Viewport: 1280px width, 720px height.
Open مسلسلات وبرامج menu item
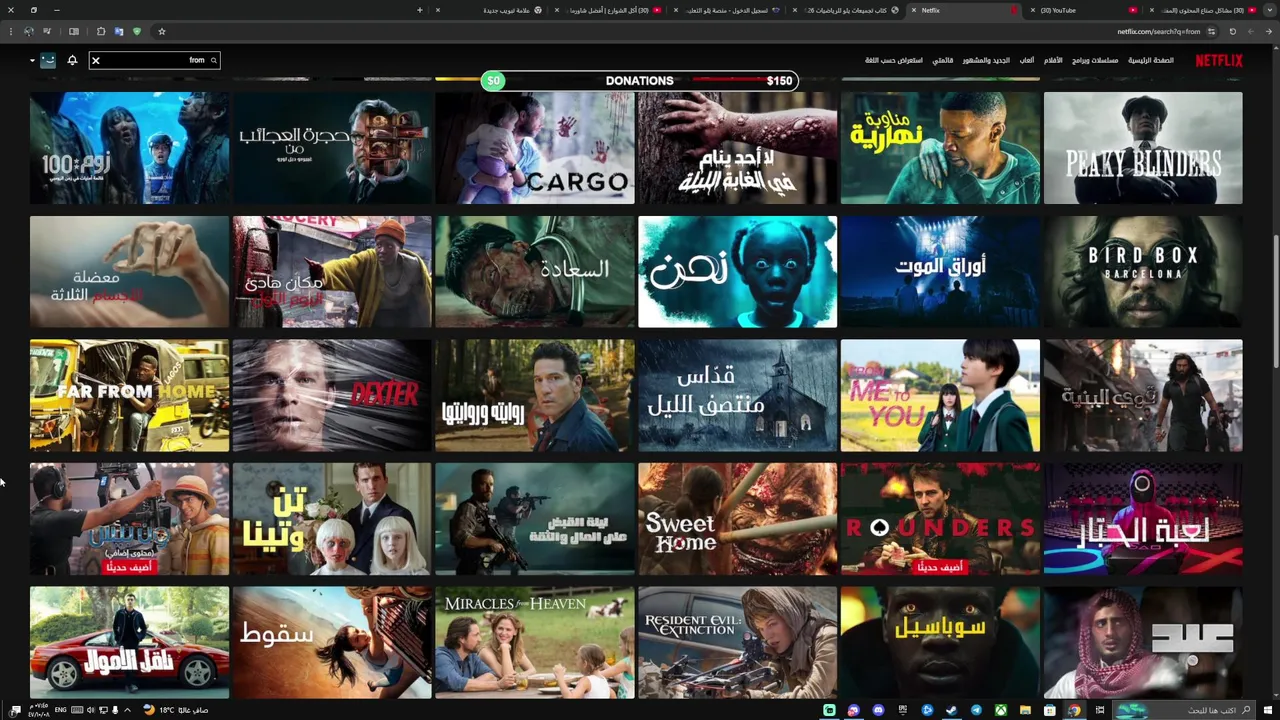(x=1095, y=60)
